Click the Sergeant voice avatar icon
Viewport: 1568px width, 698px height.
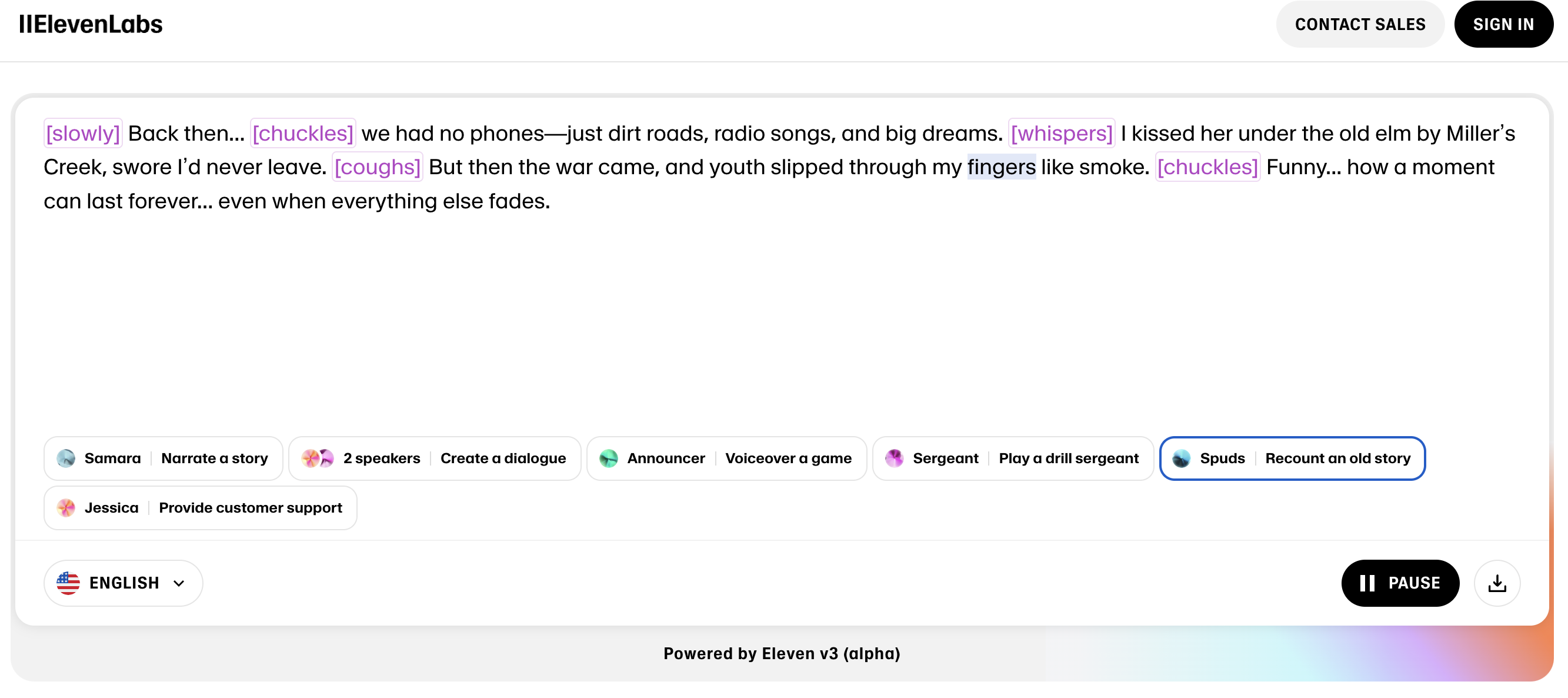point(895,458)
